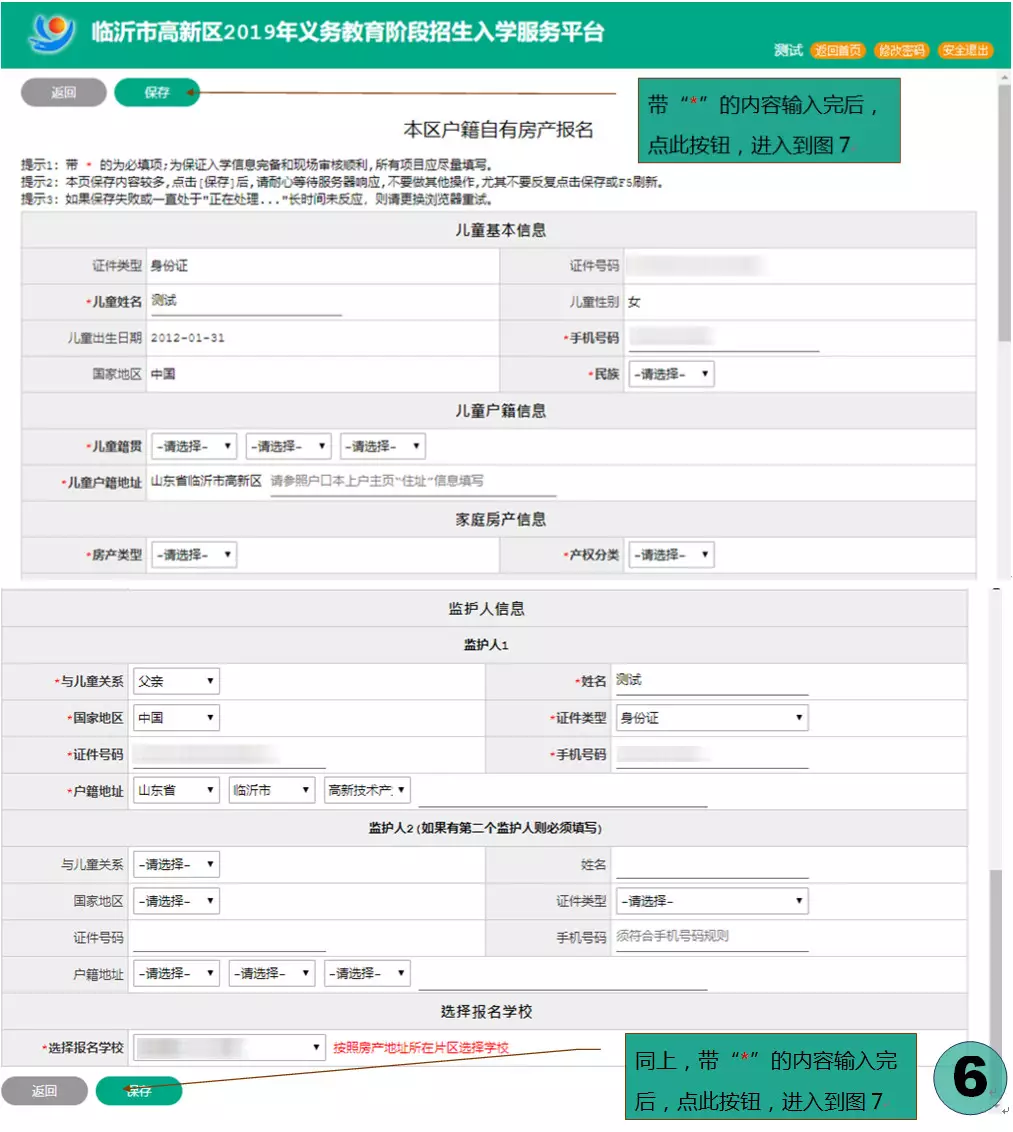Image resolution: width=1013 pixels, height=1132 pixels.
Task: Focus guardian 2 证件号码 input field
Action: (x=230, y=938)
